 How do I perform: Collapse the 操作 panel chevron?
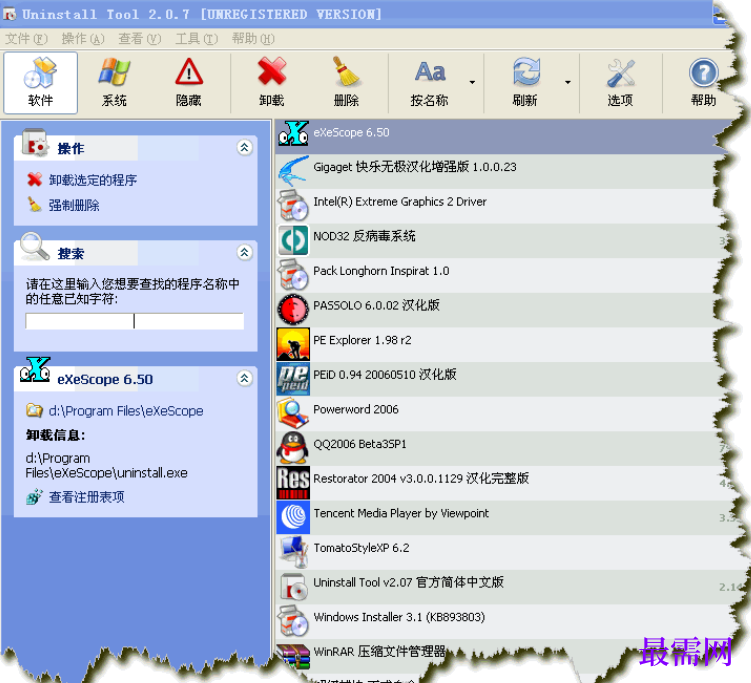(244, 148)
